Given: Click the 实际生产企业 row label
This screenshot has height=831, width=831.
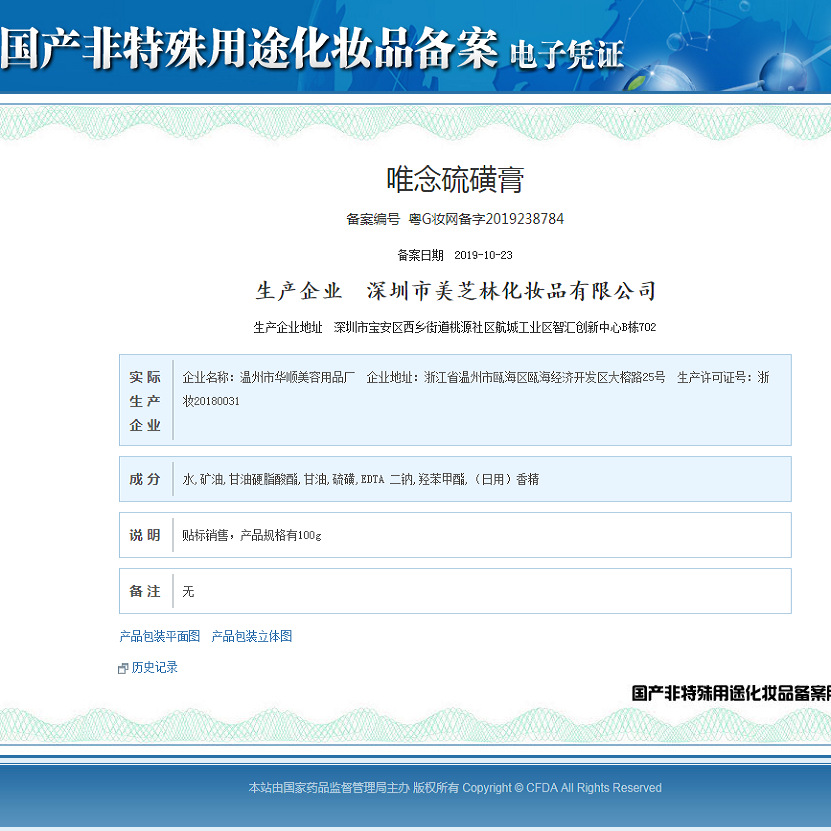Looking at the screenshot, I should 145,401.
